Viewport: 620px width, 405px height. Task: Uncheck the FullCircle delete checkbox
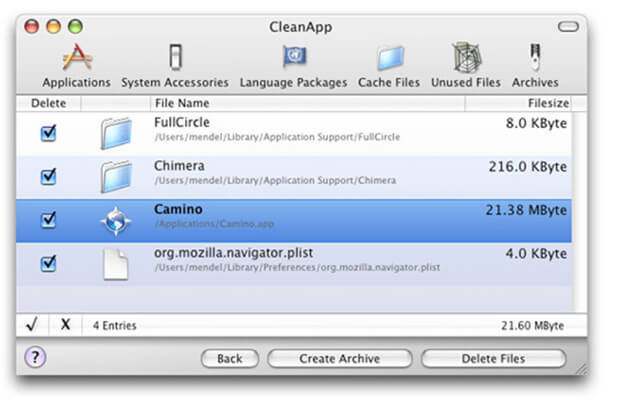tap(48, 133)
